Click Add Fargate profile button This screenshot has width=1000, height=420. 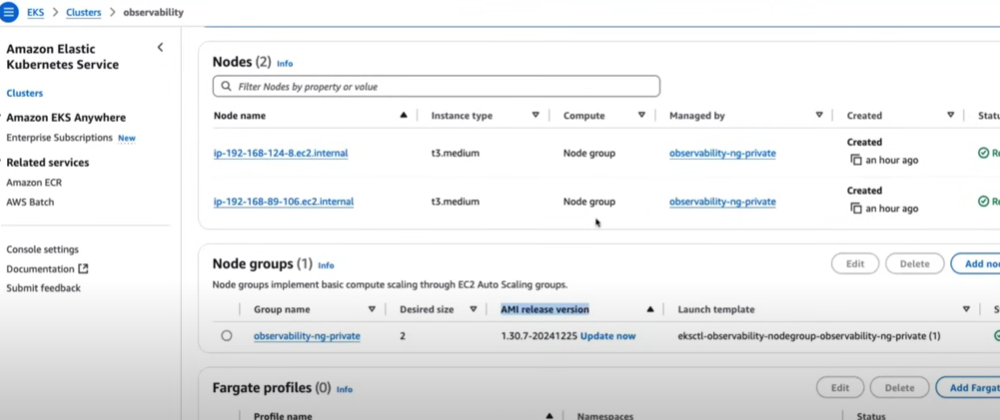968,387
